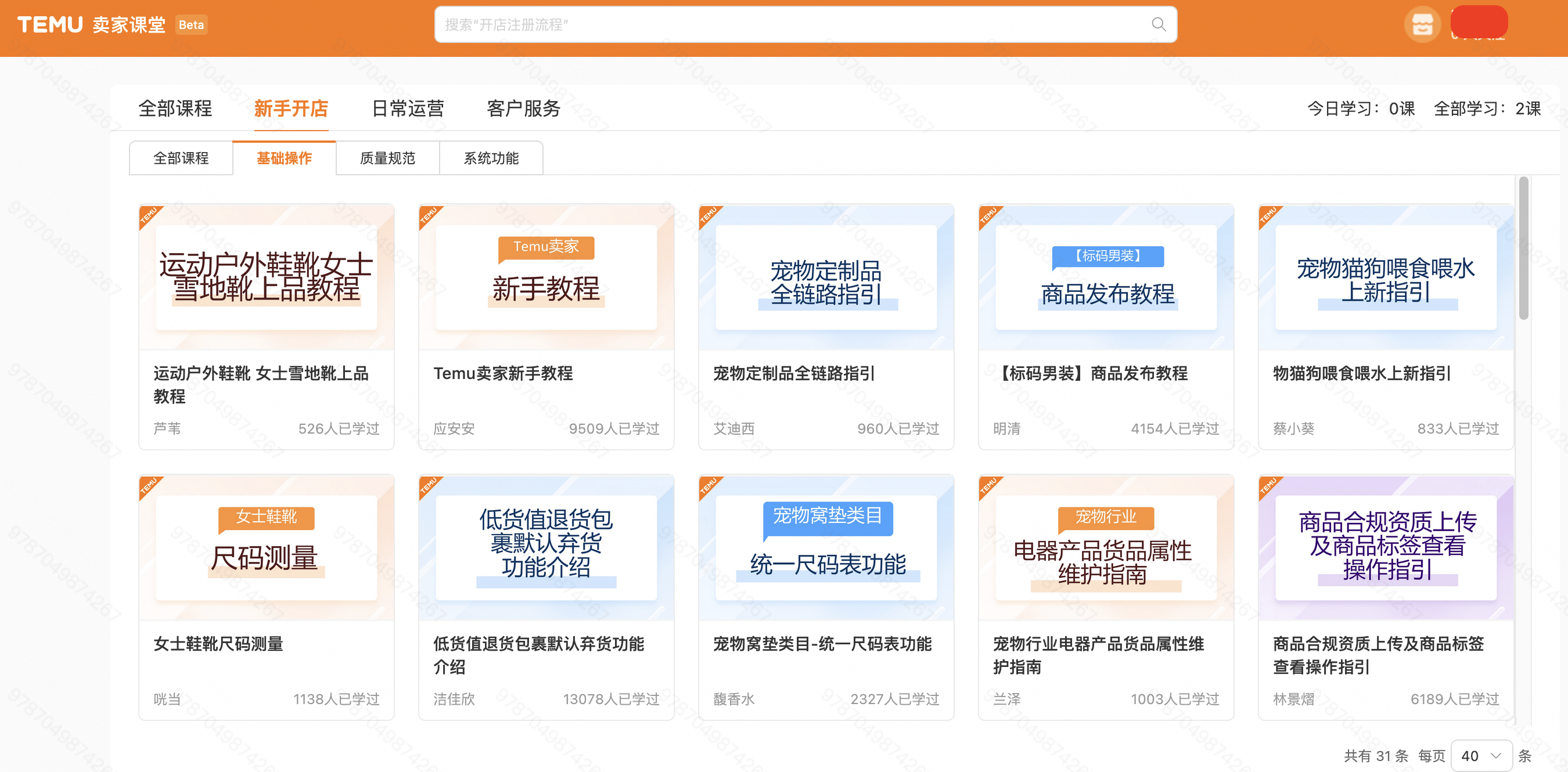The height and width of the screenshot is (772, 1568).
Task: Click title 商品合规资质上传及商品标签查看操作指引
Action: [1379, 655]
